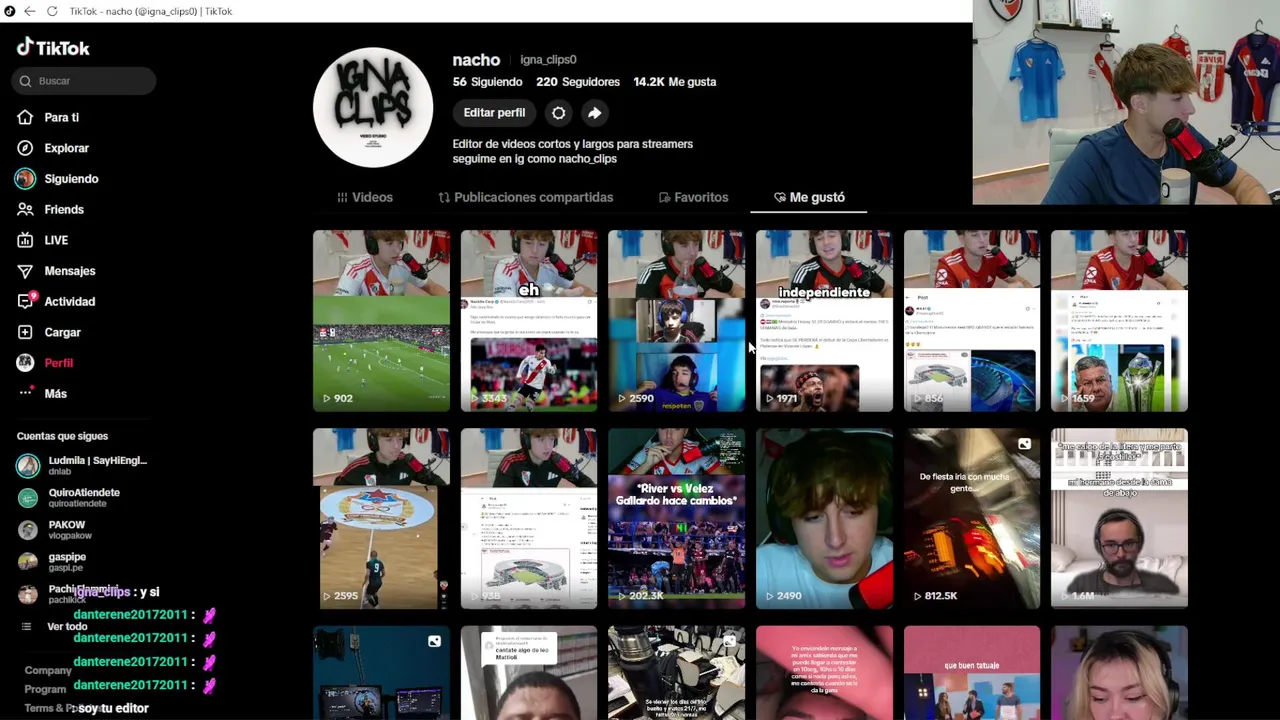
Task: Open the 'que buen tatuaje' video
Action: click(972, 673)
